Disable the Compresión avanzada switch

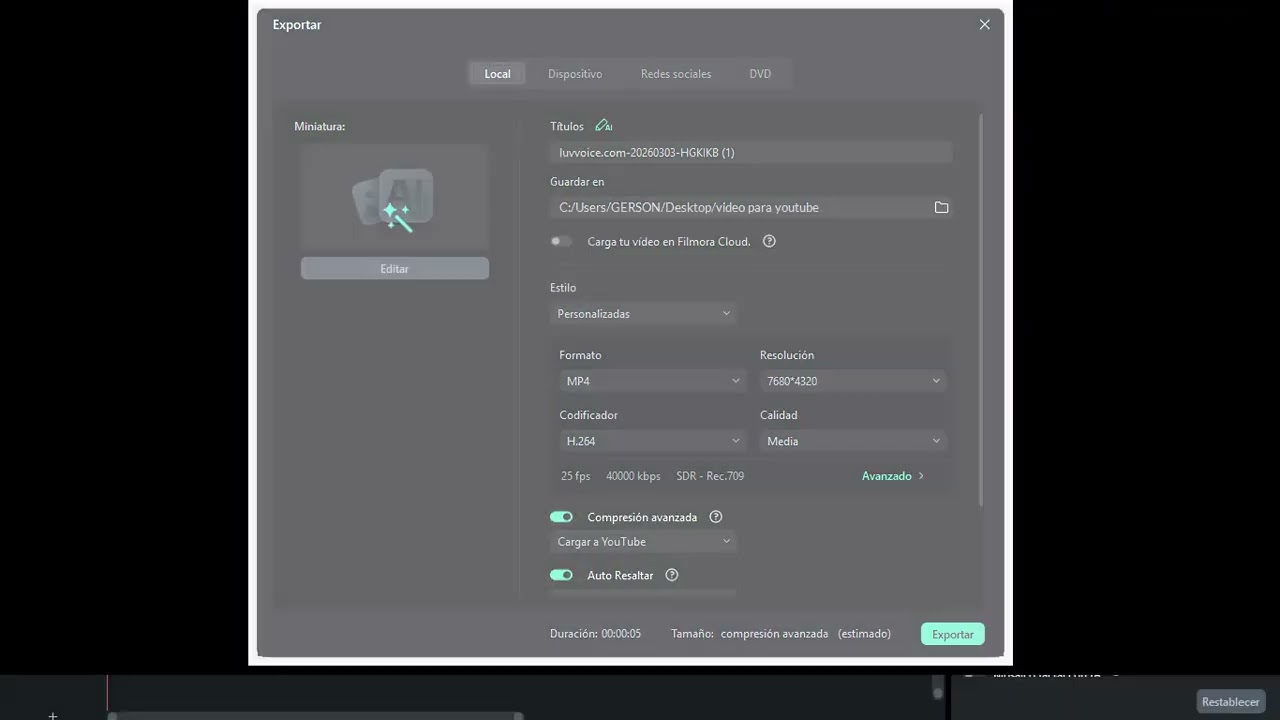(561, 517)
